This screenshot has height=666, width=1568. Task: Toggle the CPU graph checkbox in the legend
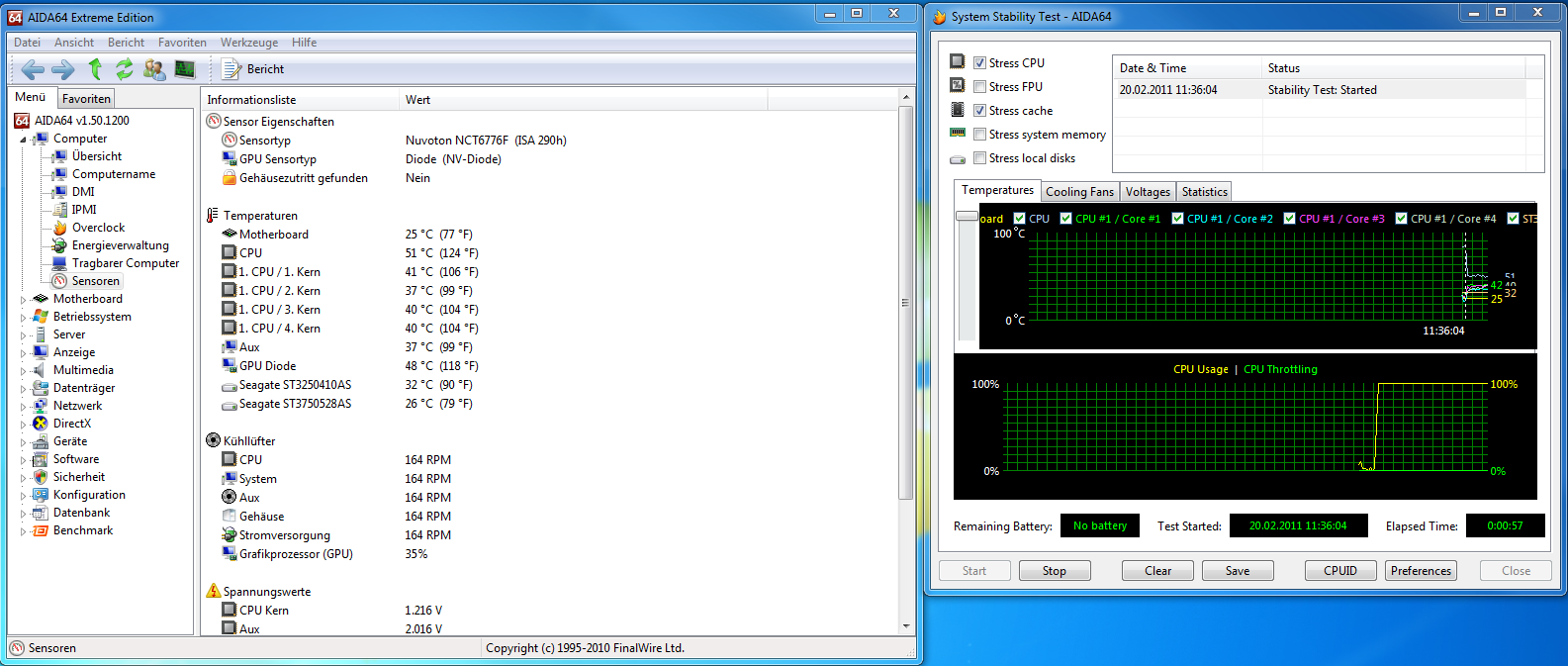1019,219
